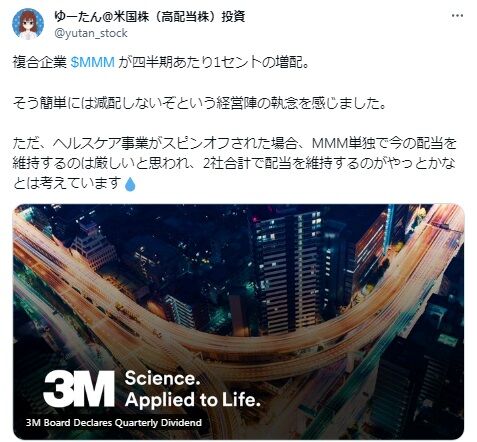
Task: Open the @yutan_stock handle link
Action: point(91,33)
